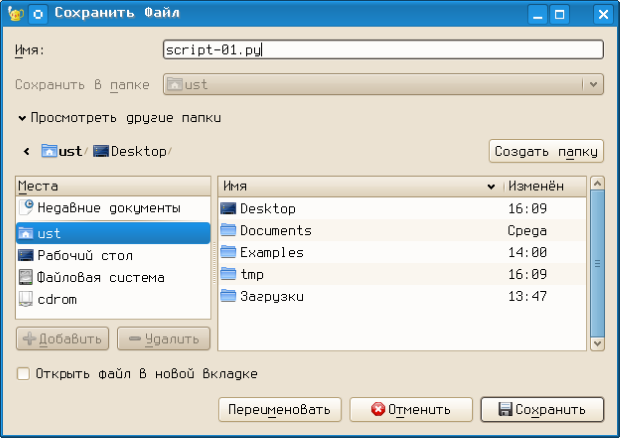The height and width of the screenshot is (438, 620).
Task: Select 'ust' home folder in places
Action: [x=113, y=233]
